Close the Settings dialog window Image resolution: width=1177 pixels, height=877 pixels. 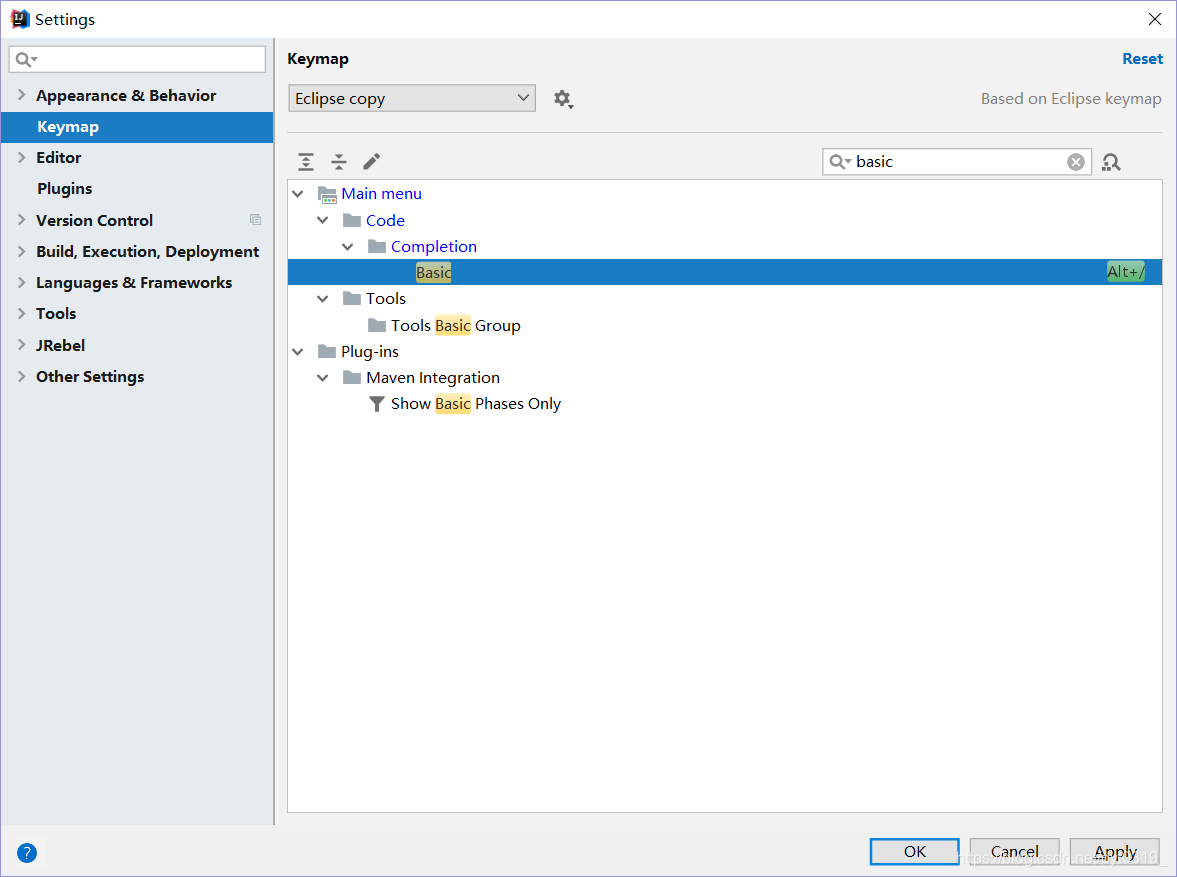pos(1154,19)
